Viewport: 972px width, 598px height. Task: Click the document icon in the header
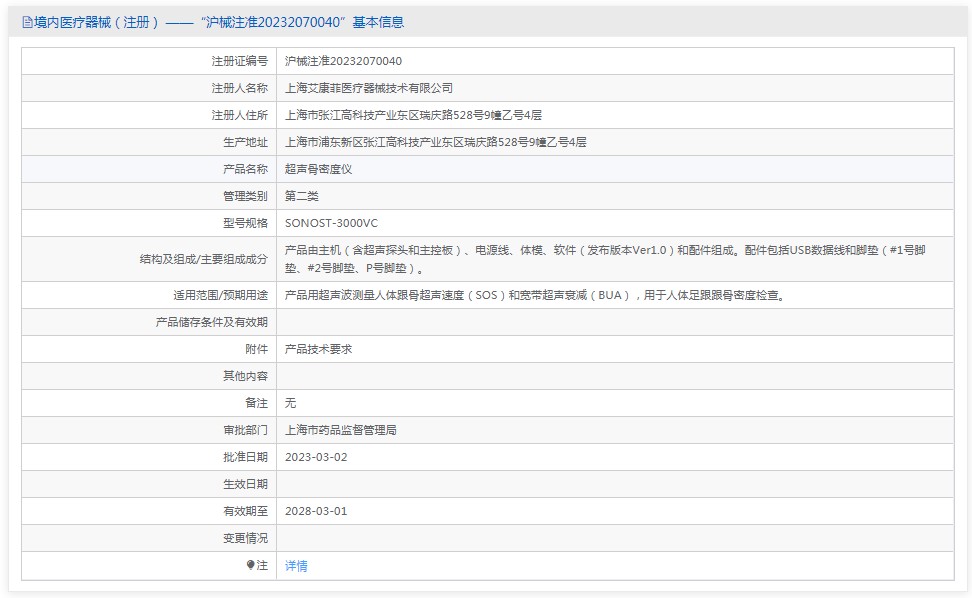click(27, 22)
